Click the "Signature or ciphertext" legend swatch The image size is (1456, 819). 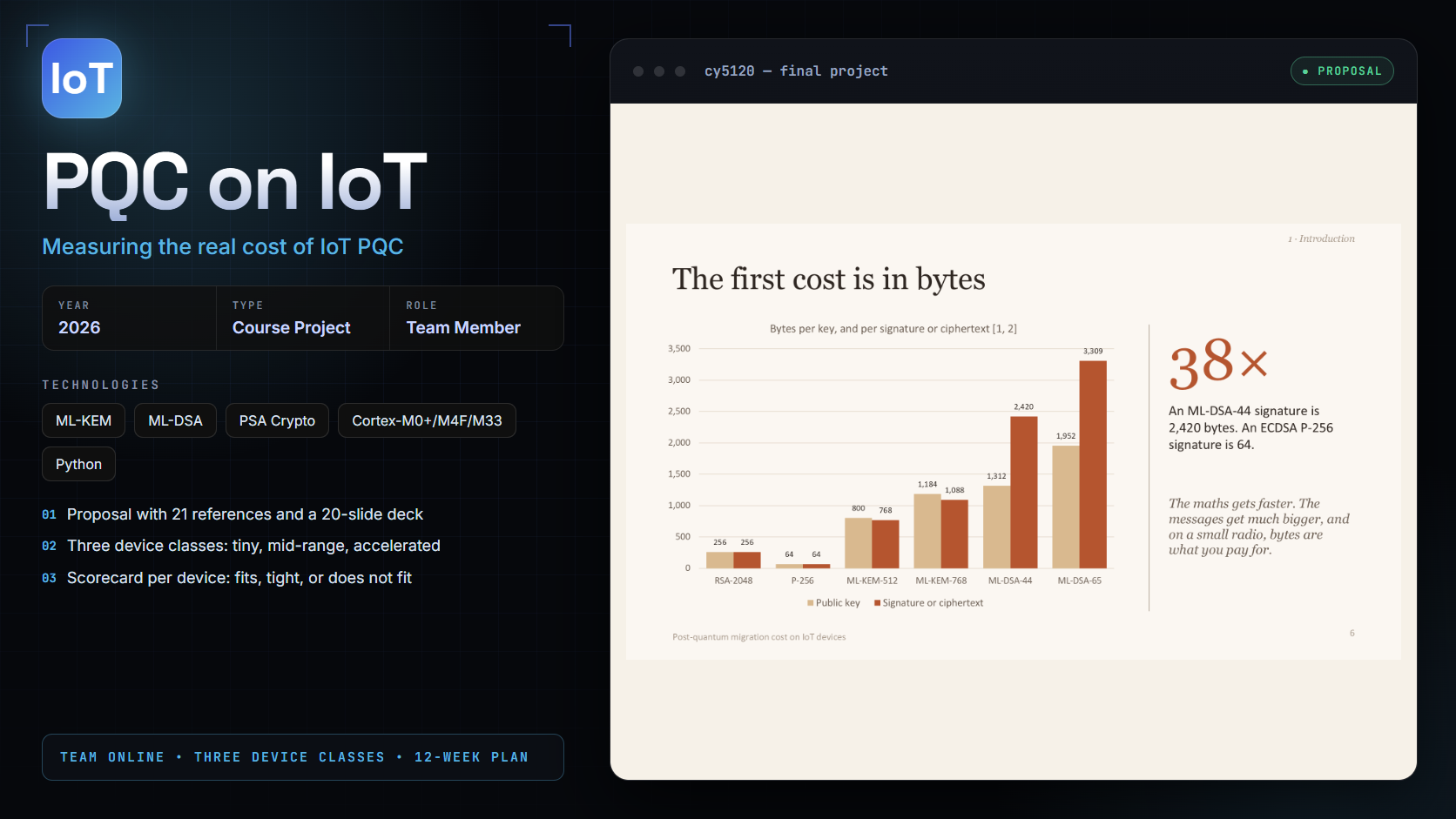click(x=878, y=603)
